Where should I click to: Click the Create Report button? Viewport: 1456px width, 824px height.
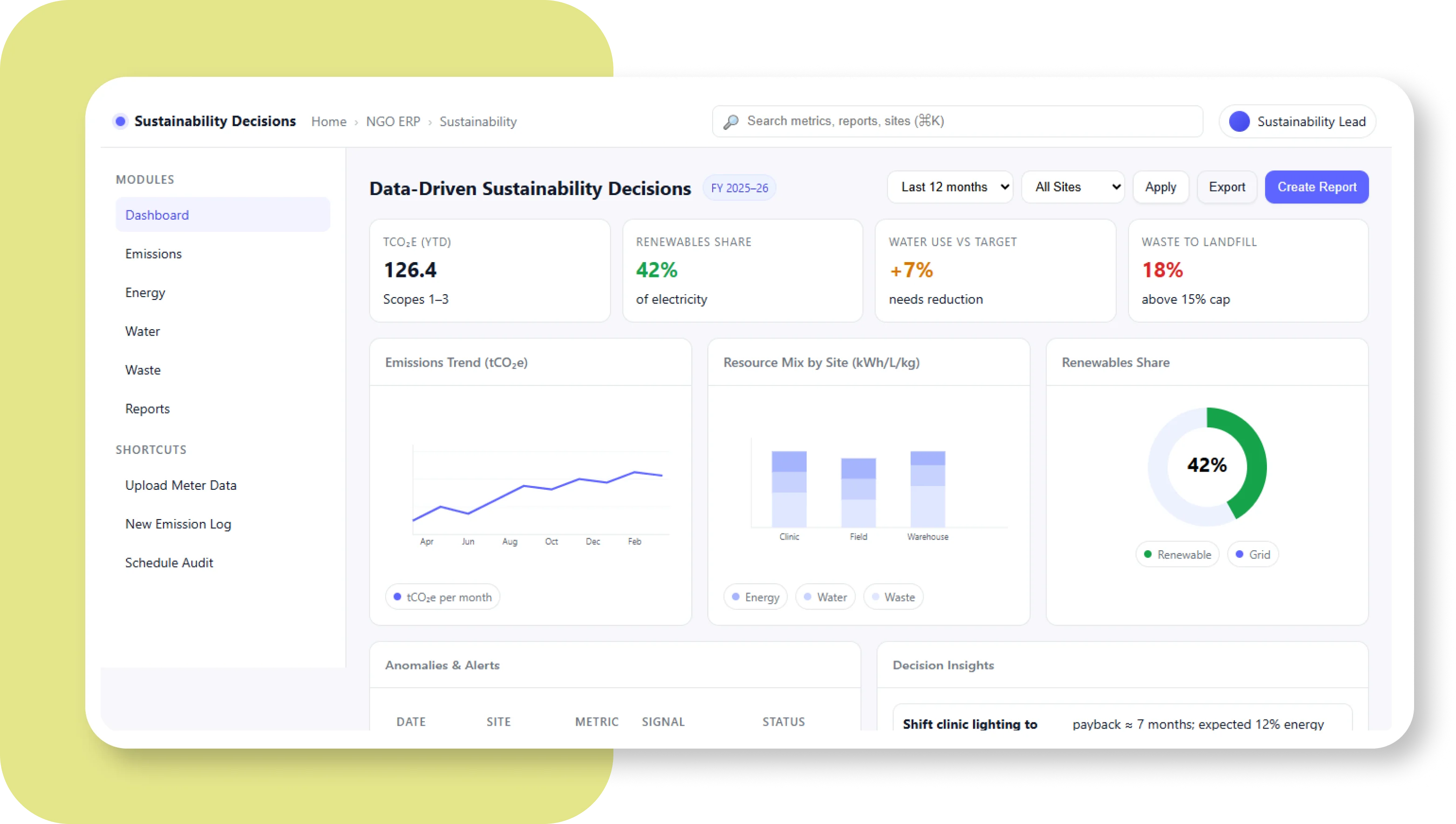point(1316,187)
